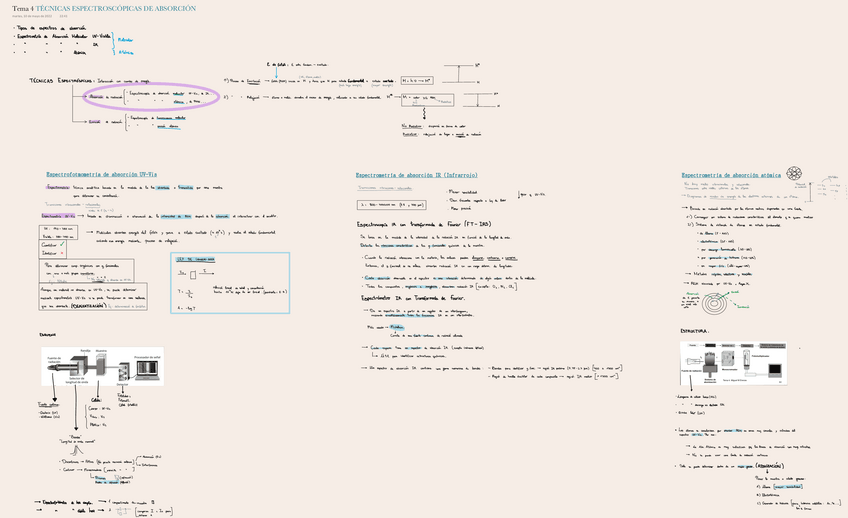Click the blue handwritten 'Atómica' label
The height and width of the screenshot is (518, 848).
click(125, 52)
